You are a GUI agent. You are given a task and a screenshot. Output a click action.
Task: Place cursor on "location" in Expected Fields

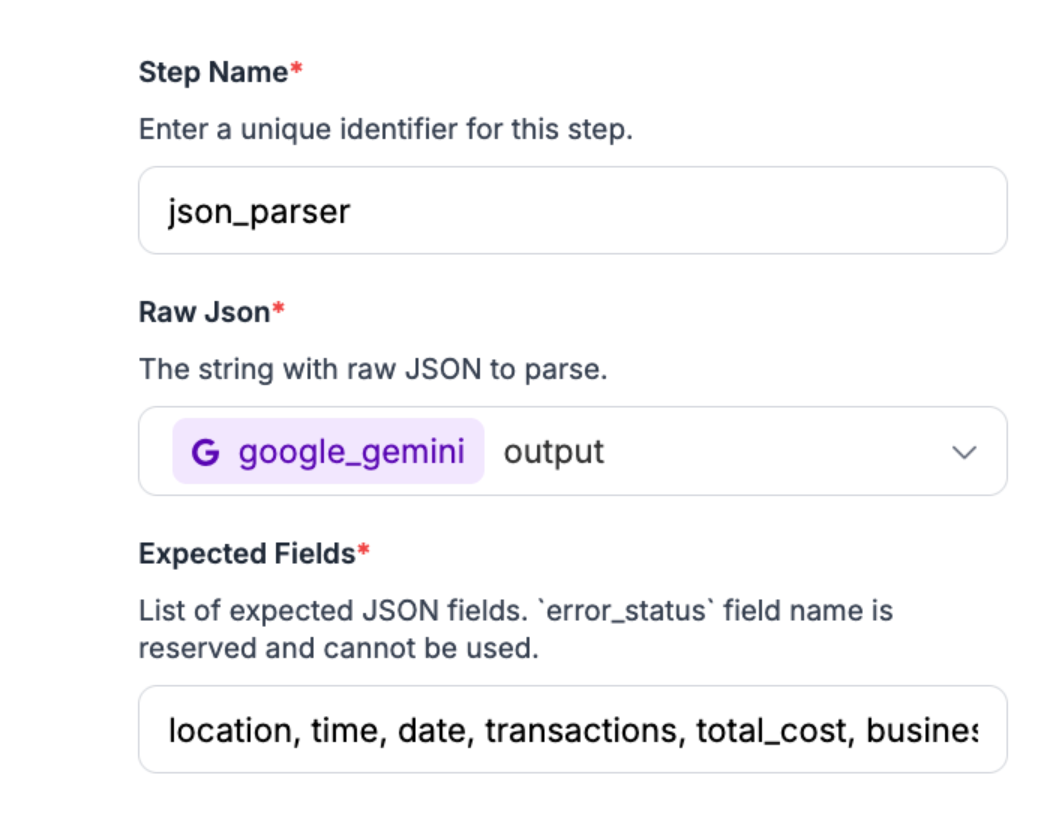[229, 731]
